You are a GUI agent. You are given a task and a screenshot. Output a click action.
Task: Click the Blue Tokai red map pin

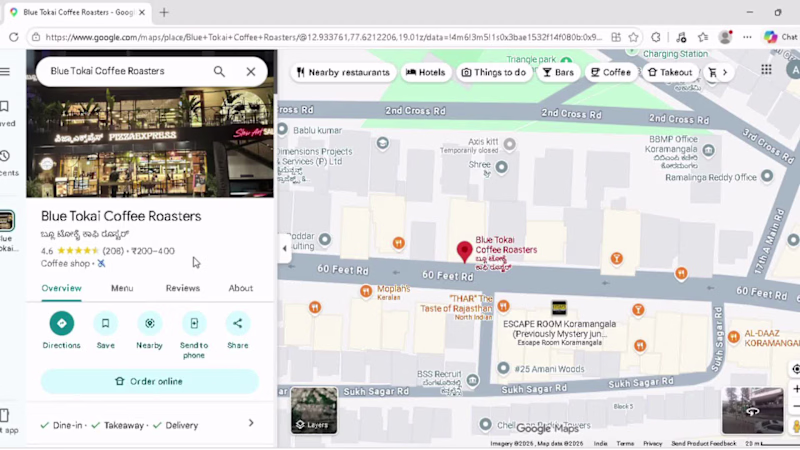click(x=464, y=252)
